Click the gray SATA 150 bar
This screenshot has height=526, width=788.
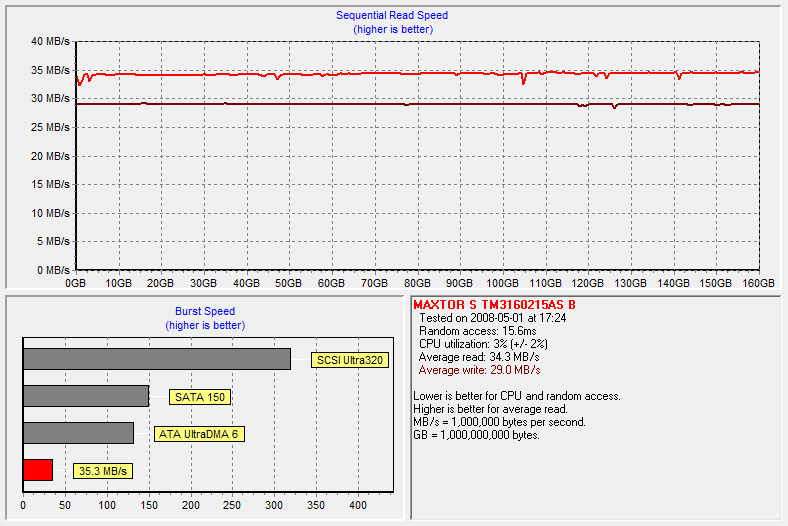pos(85,396)
